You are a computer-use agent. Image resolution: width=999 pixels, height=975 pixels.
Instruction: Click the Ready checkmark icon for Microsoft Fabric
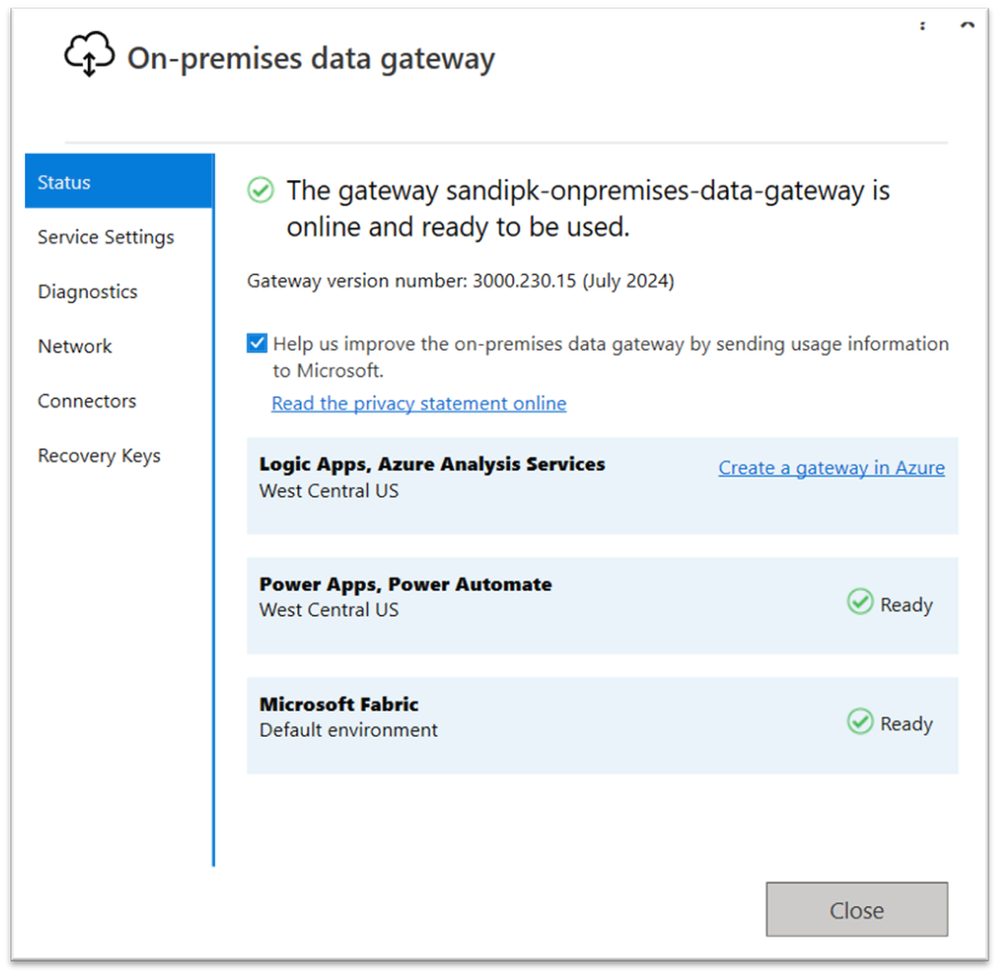(x=860, y=721)
